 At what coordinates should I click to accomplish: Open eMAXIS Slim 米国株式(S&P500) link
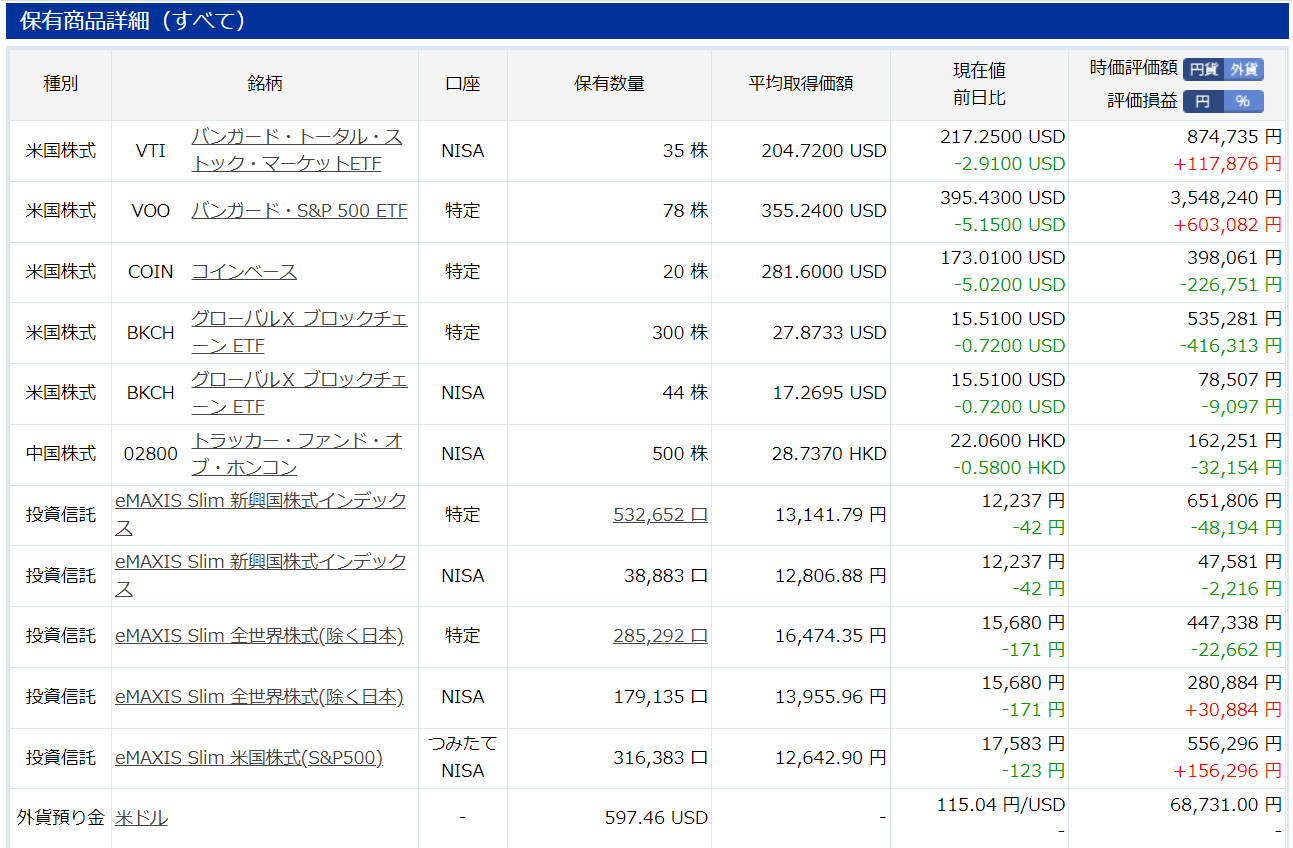coord(249,758)
